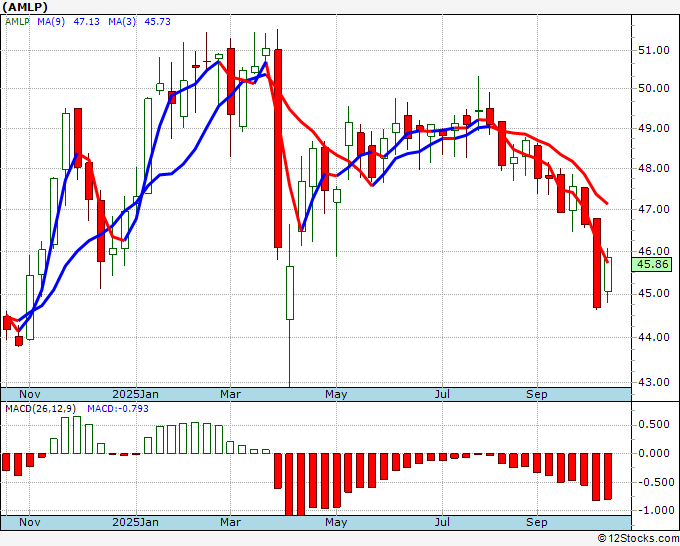Click the Sep label on price chart axis
Screen dimensions: 680x546
(x=537, y=394)
